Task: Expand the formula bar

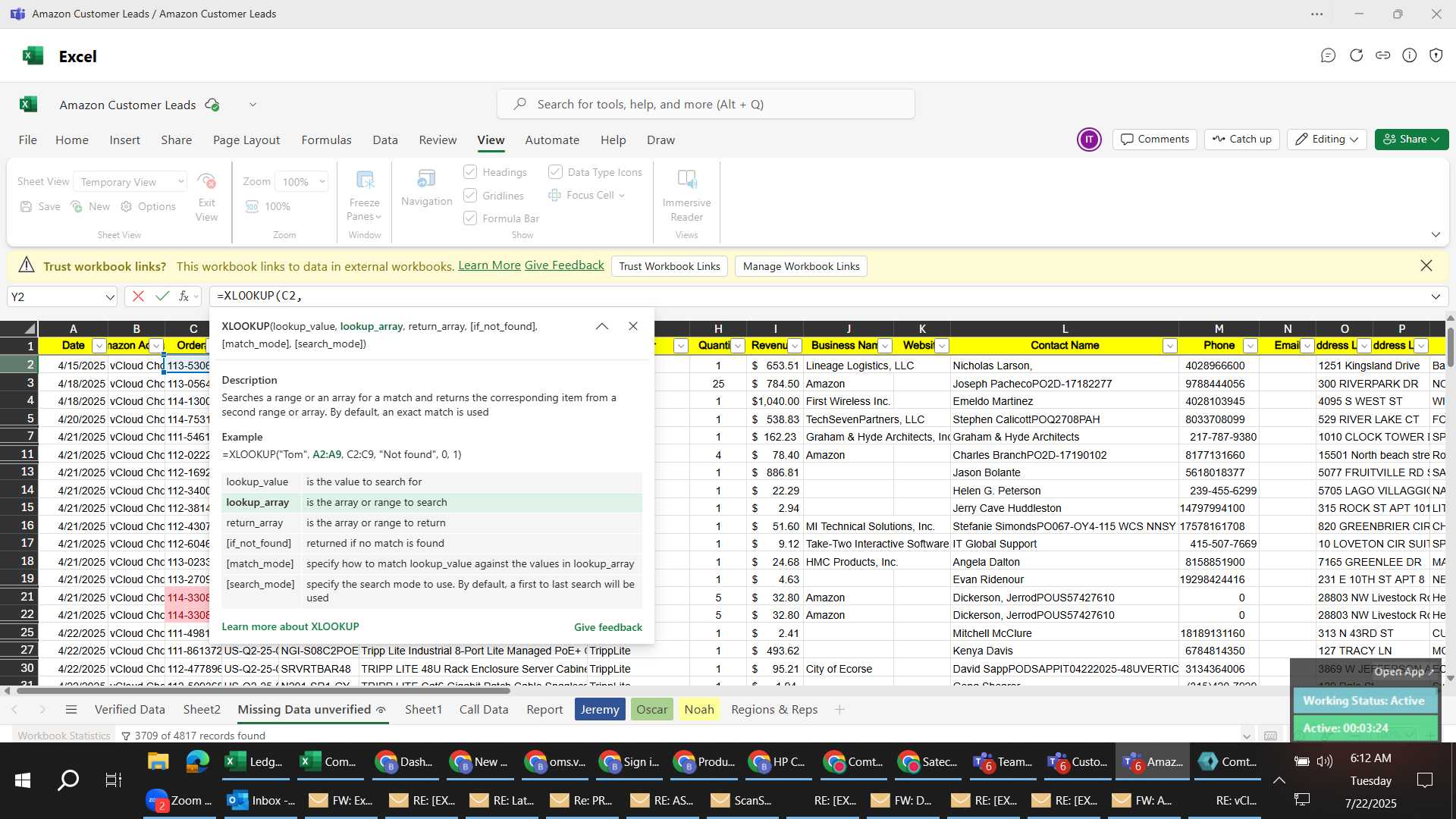Action: pos(1436,297)
